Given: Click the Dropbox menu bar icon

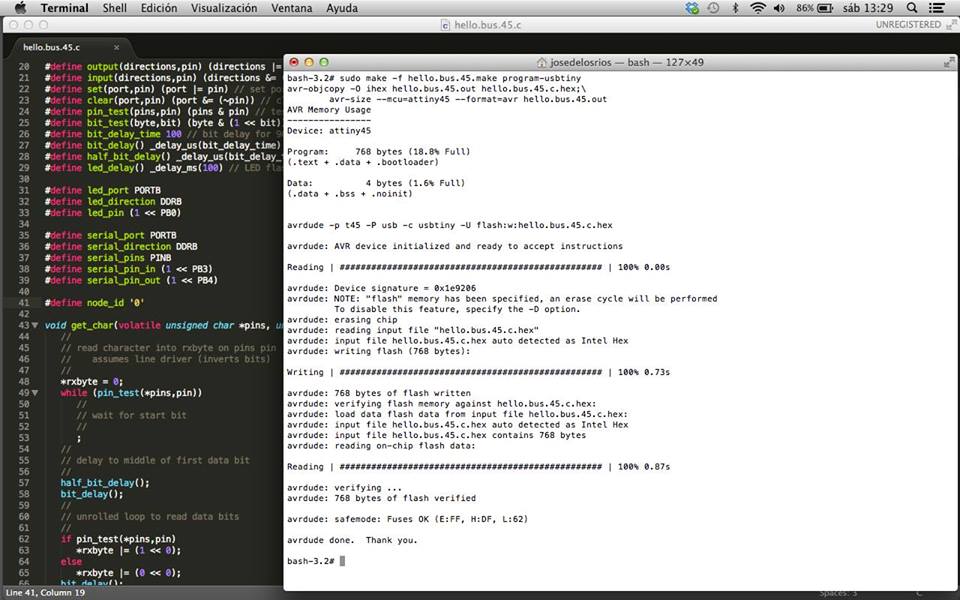Looking at the screenshot, I should 692,8.
